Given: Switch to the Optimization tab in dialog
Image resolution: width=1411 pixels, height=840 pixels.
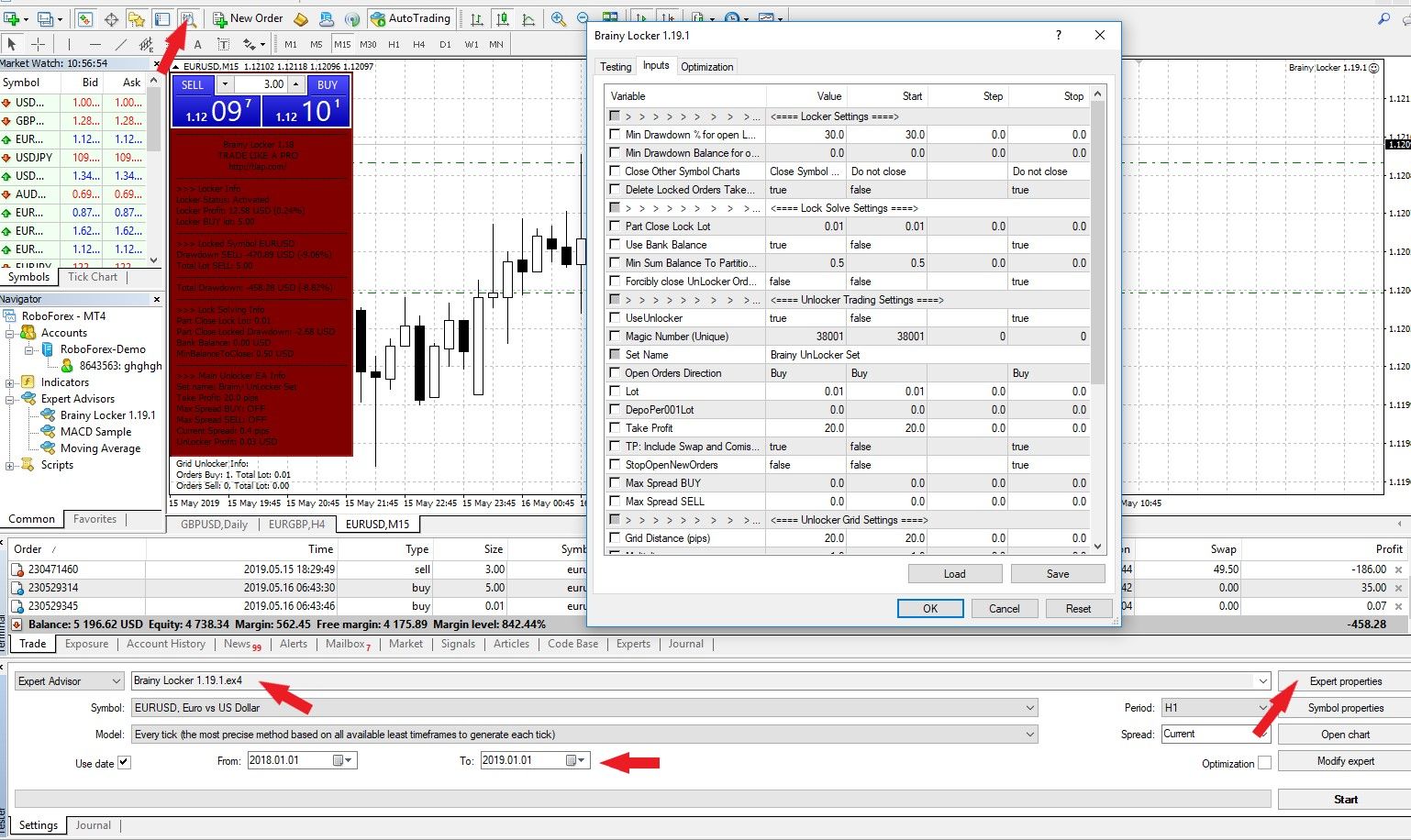Looking at the screenshot, I should 706,67.
